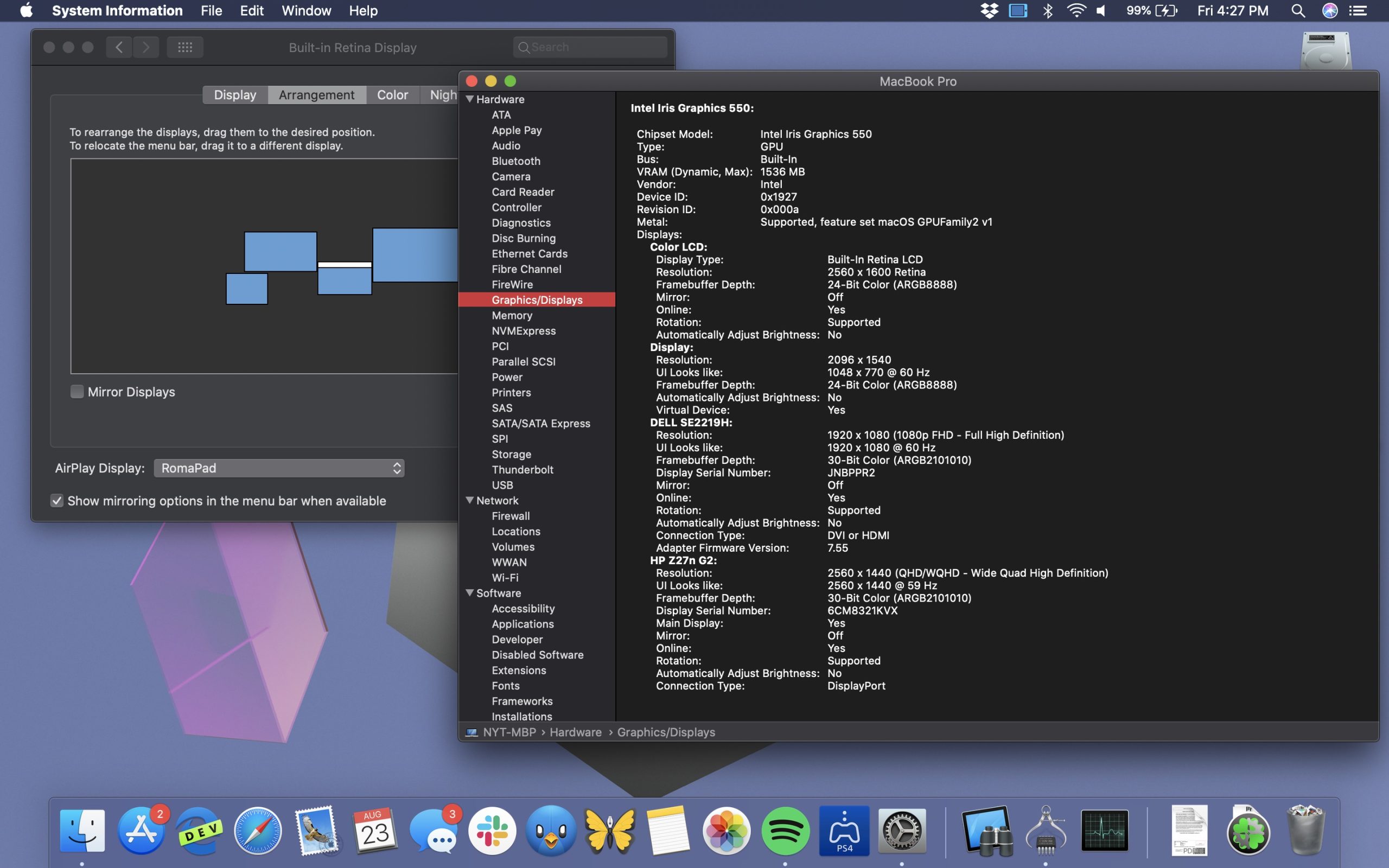Screen dimensions: 1389x868
Task: Open Slack from the Dock
Action: [493, 829]
